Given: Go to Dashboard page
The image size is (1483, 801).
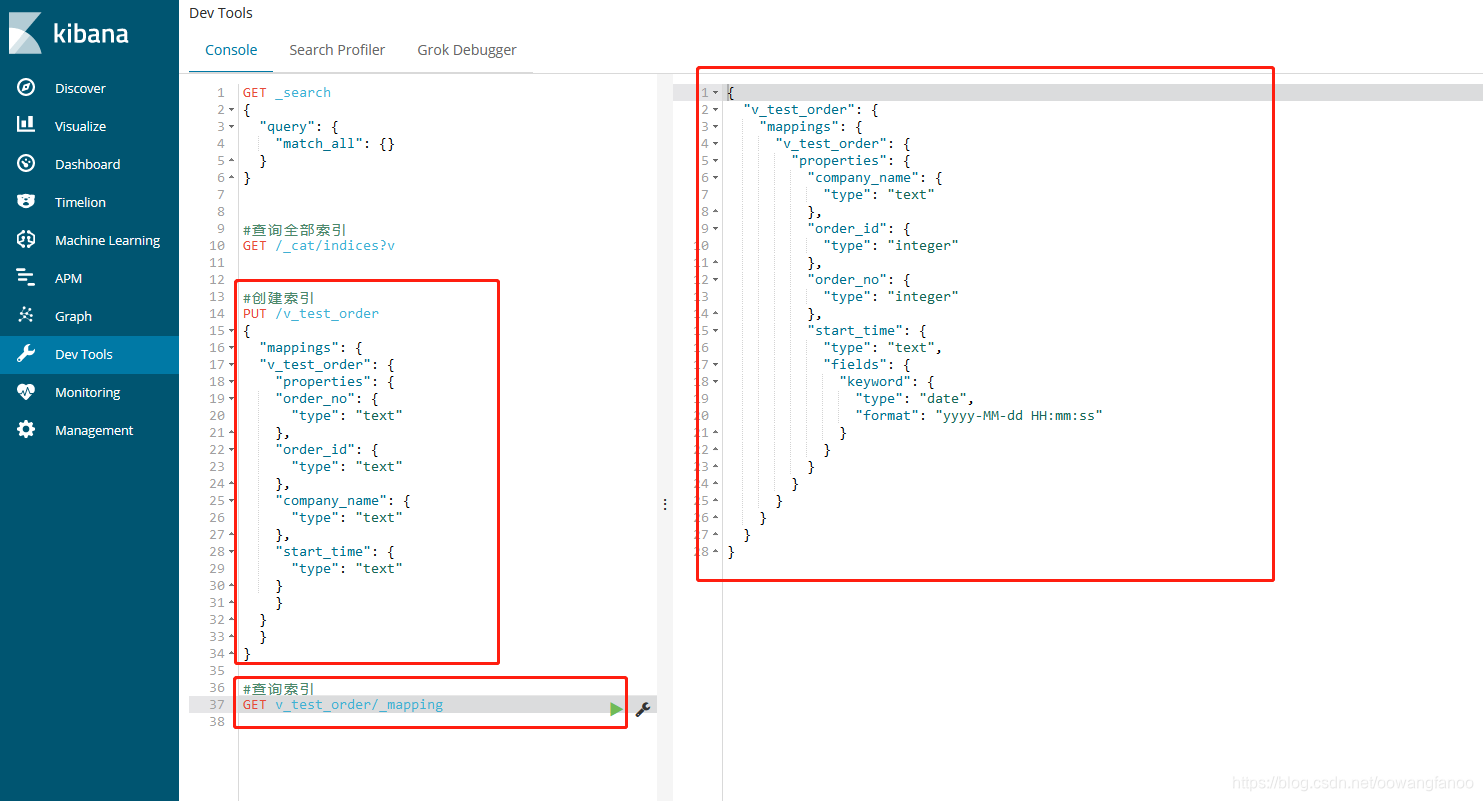Looking at the screenshot, I should click(87, 164).
